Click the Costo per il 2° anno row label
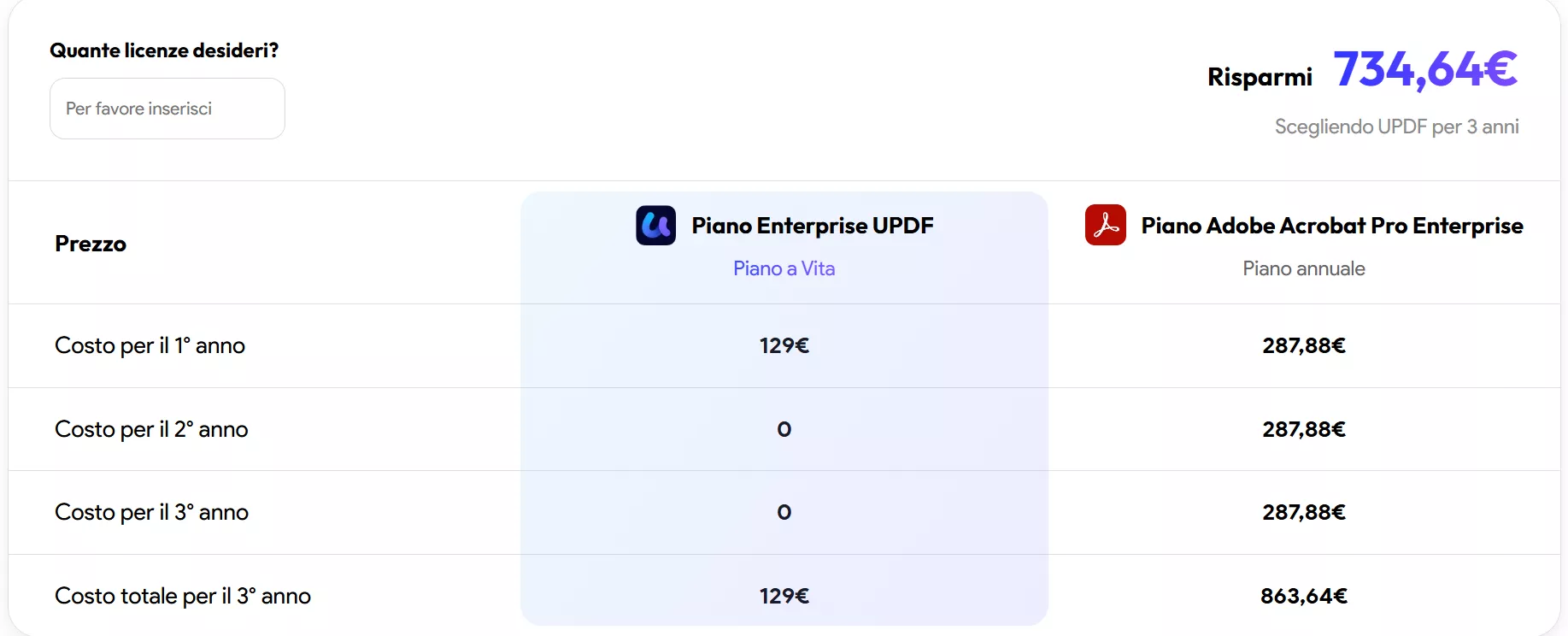 (151, 429)
